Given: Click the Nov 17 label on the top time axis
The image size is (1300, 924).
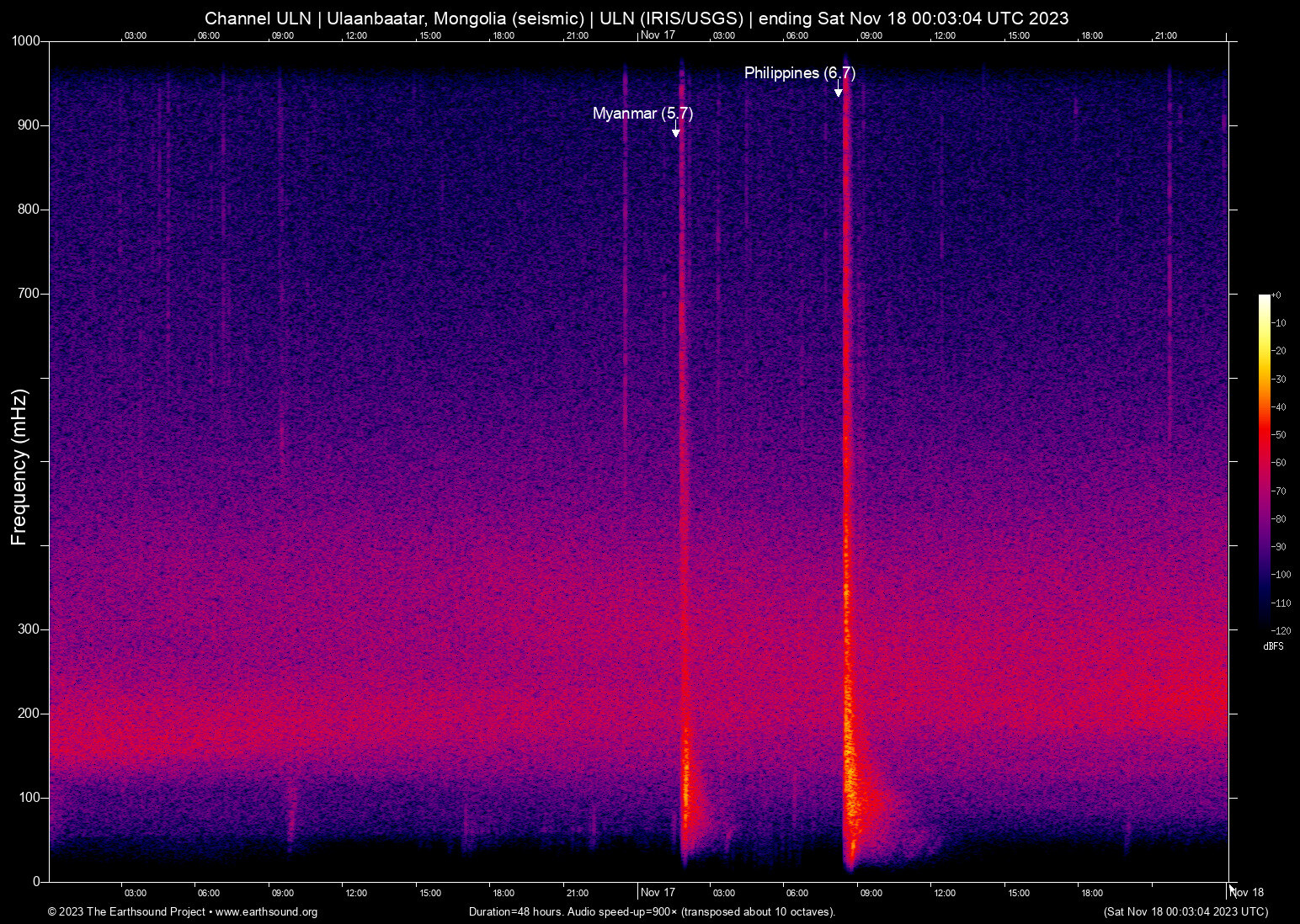Looking at the screenshot, I should (x=658, y=35).
